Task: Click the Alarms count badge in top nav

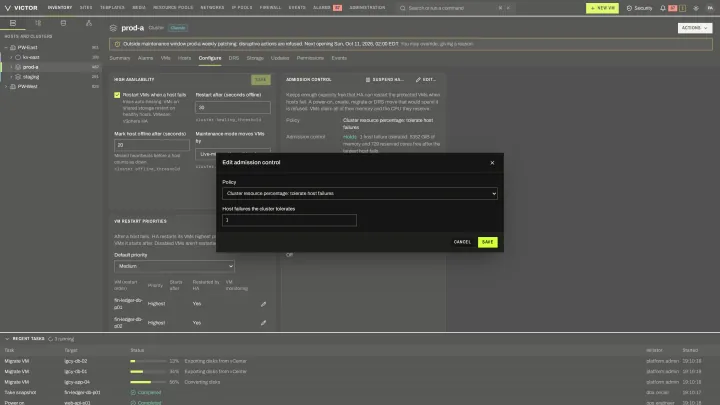Action: click(x=337, y=8)
